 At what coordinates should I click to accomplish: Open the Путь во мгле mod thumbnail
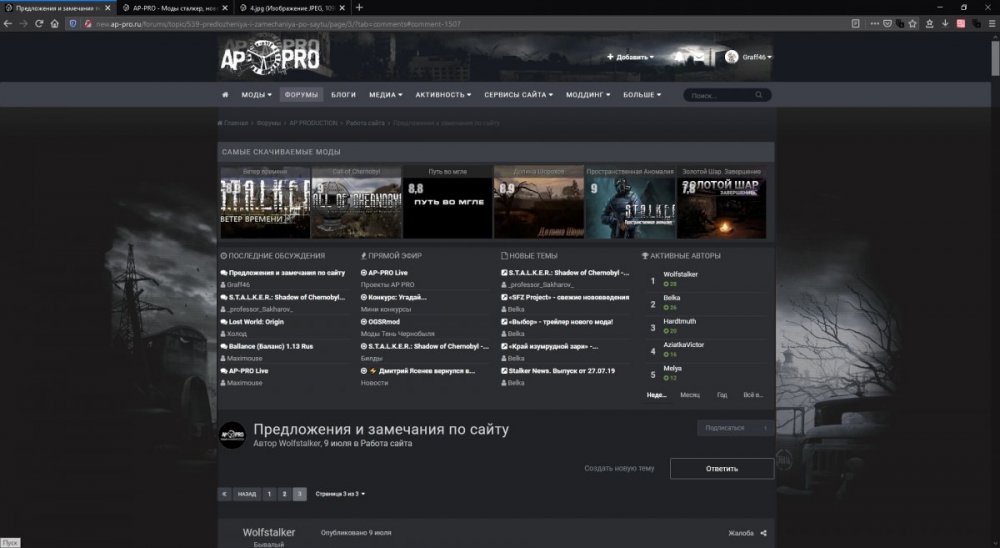coord(447,202)
